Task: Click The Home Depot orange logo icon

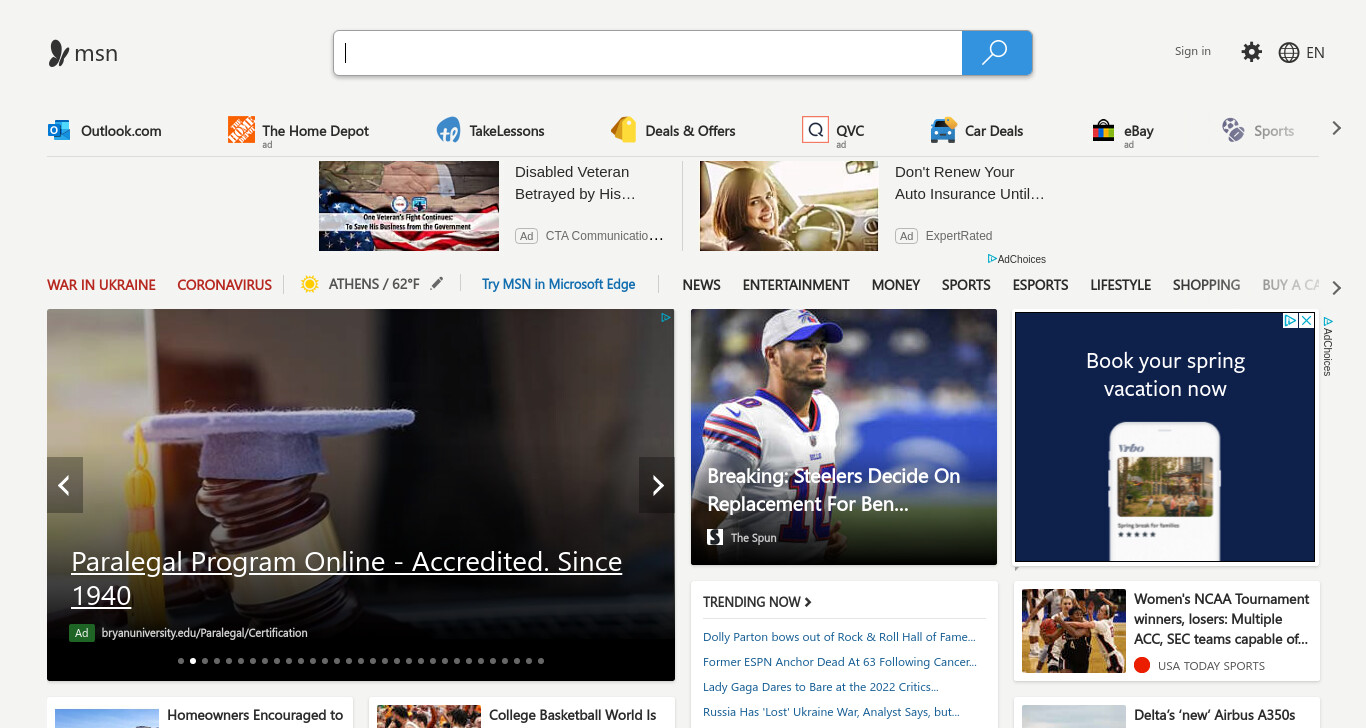Action: (x=241, y=129)
